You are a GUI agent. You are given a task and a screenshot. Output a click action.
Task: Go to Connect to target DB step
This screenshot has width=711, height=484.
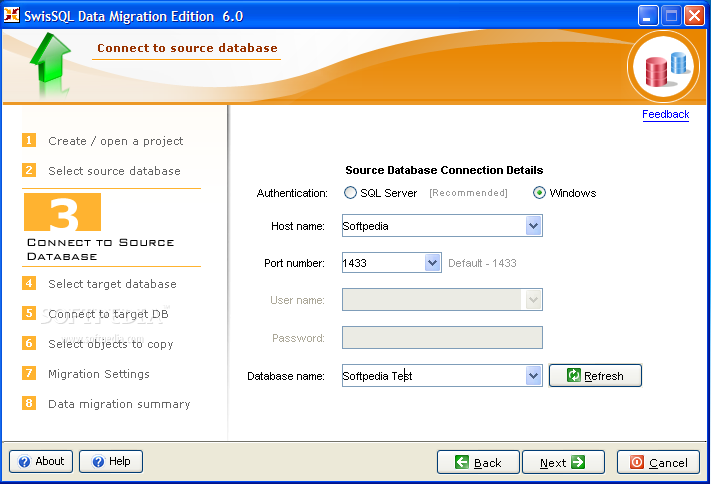[108, 314]
